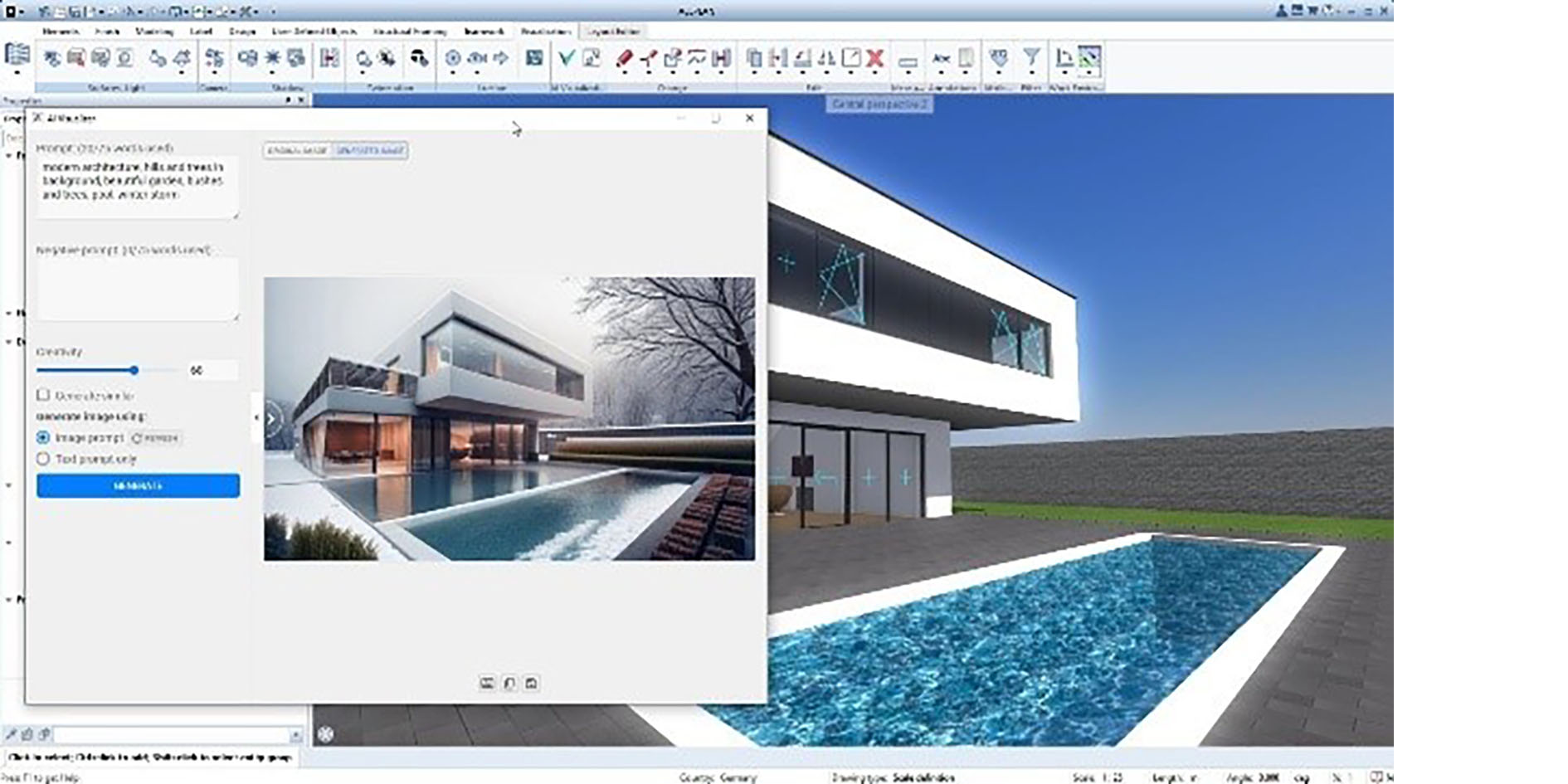
Task: Click the last icon below generated image
Action: point(532,683)
